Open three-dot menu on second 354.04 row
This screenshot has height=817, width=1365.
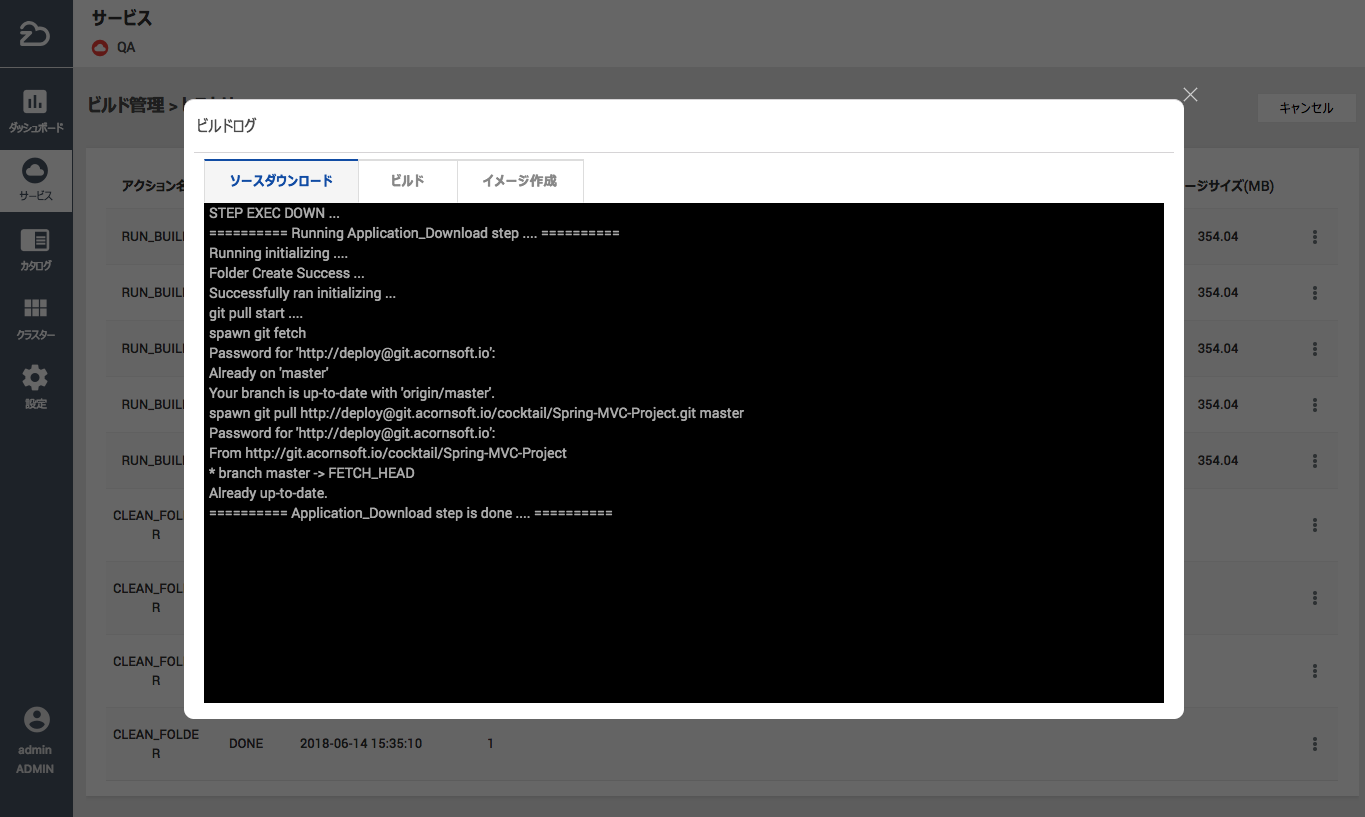[1314, 293]
